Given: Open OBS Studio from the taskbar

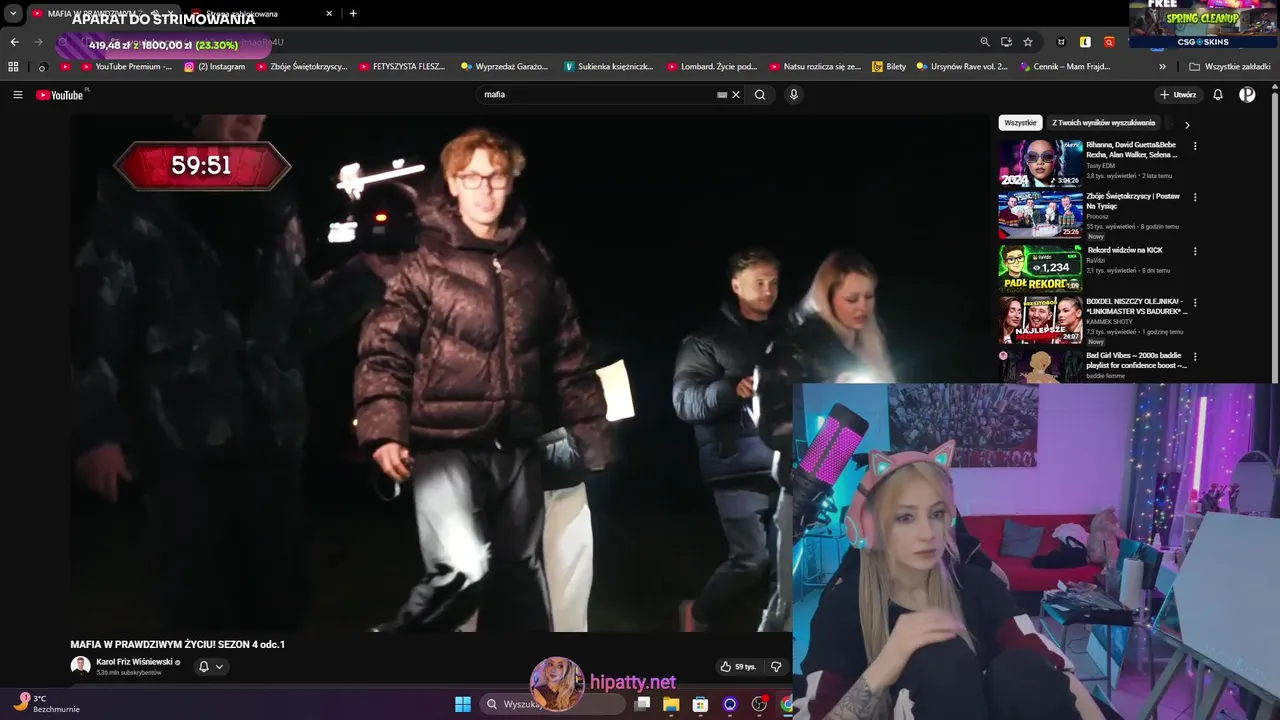Looking at the screenshot, I should (759, 704).
